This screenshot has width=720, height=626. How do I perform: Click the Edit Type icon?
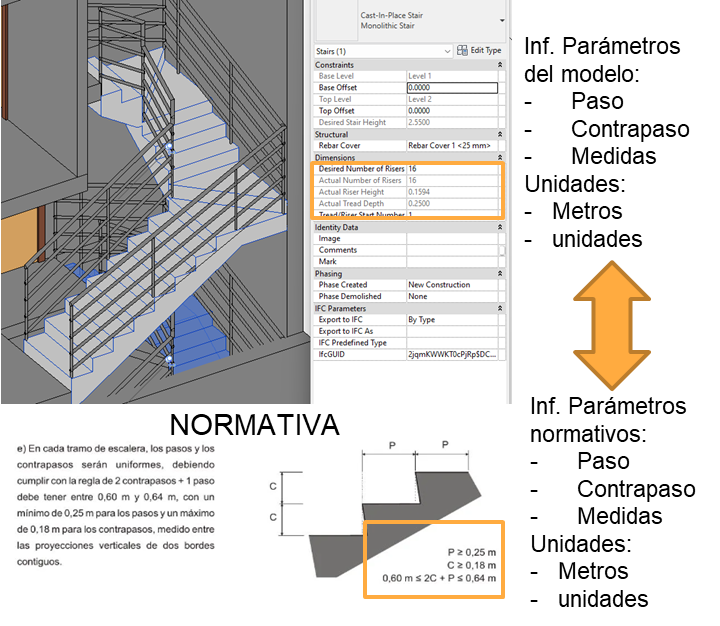[462, 51]
